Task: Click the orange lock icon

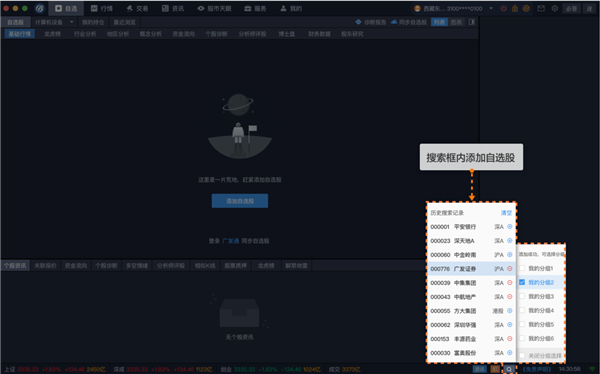Action: point(515,8)
